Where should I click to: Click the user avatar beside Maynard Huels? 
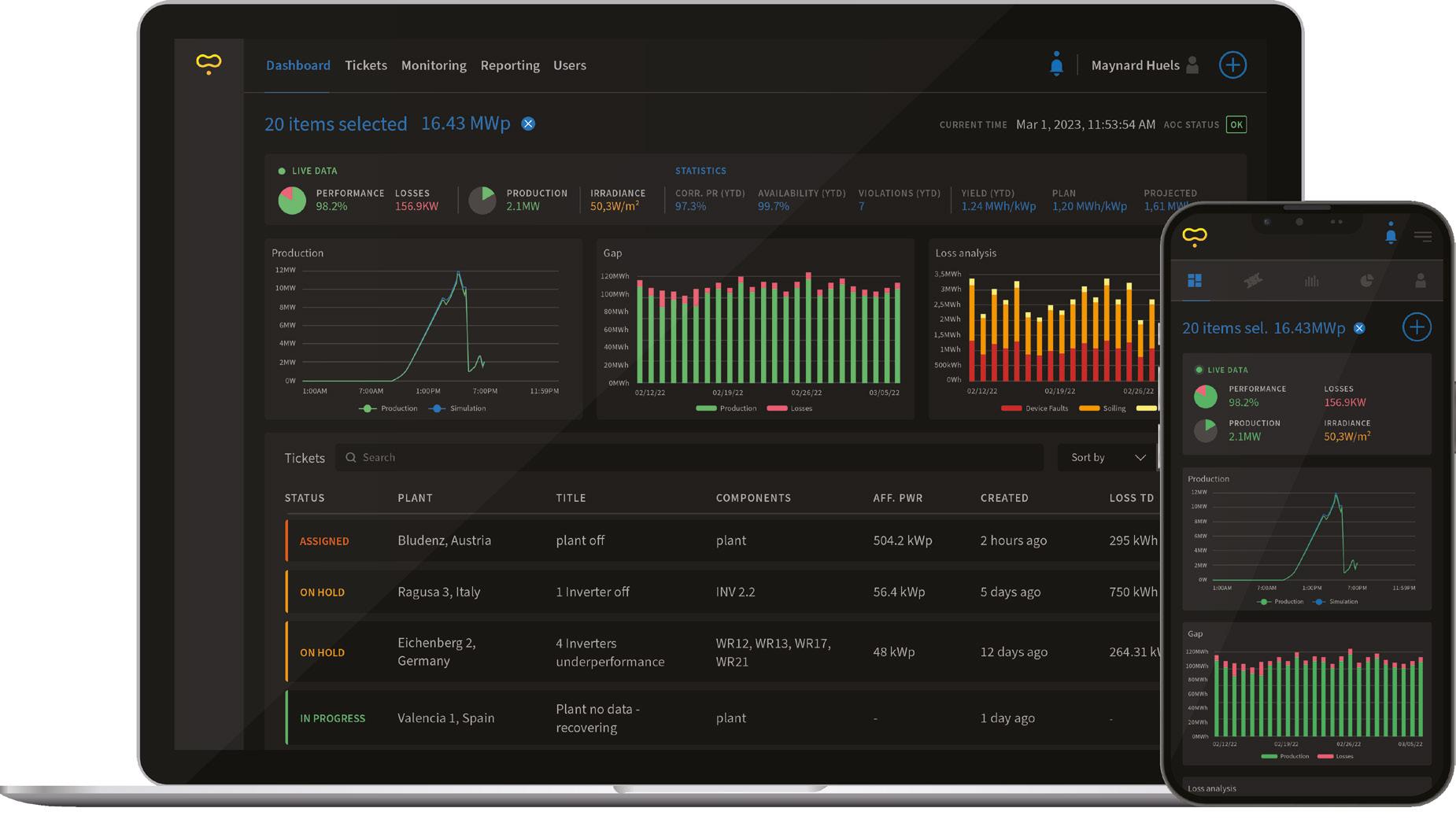[1192, 65]
